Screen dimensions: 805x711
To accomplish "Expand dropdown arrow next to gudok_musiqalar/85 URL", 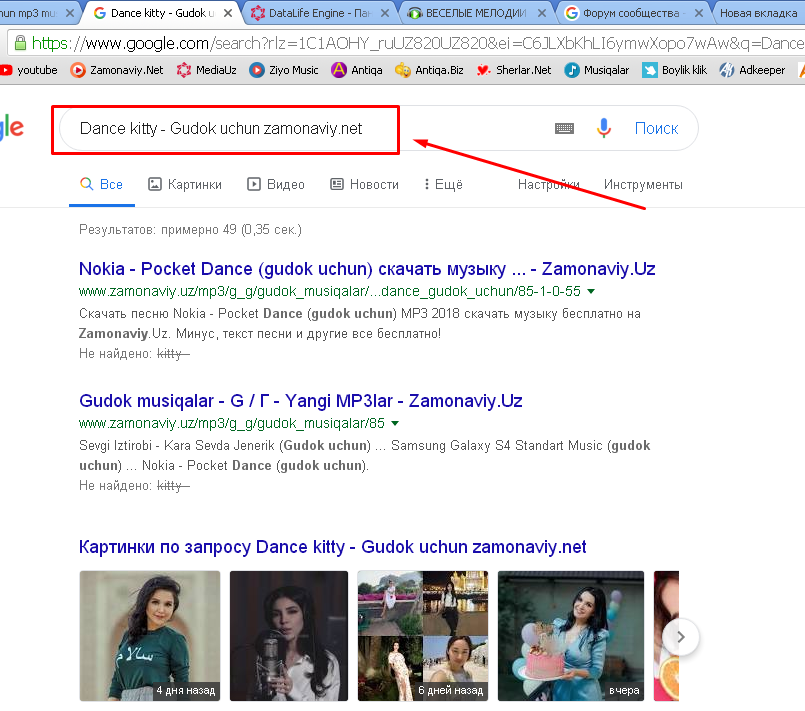I will pyautogui.click(x=395, y=424).
